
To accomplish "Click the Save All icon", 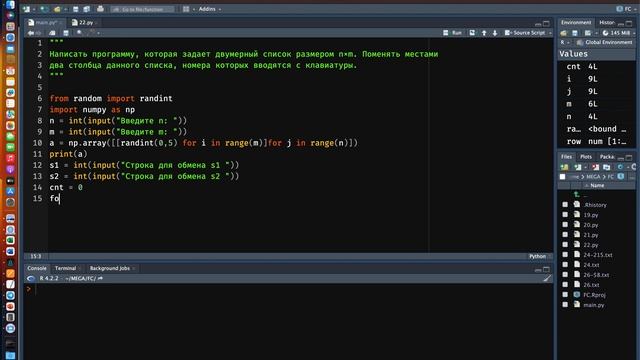I will click(86, 9).
